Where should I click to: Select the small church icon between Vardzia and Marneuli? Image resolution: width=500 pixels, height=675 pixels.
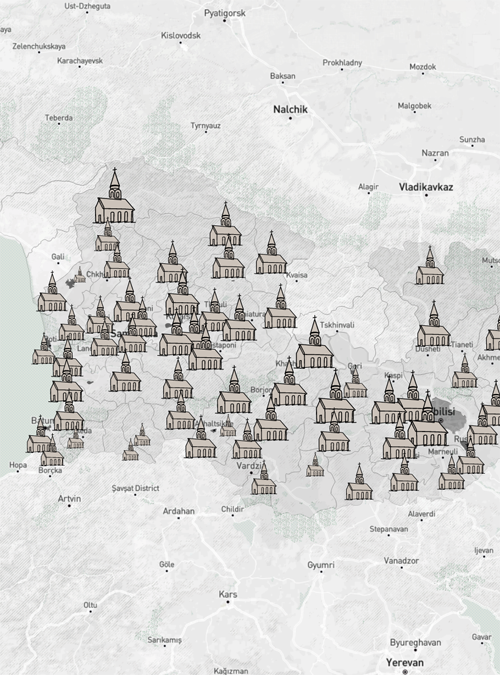(315, 464)
